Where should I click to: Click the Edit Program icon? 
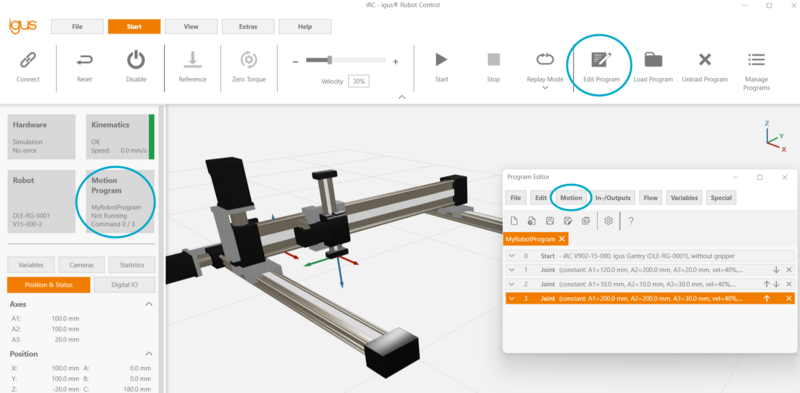pyautogui.click(x=601, y=60)
